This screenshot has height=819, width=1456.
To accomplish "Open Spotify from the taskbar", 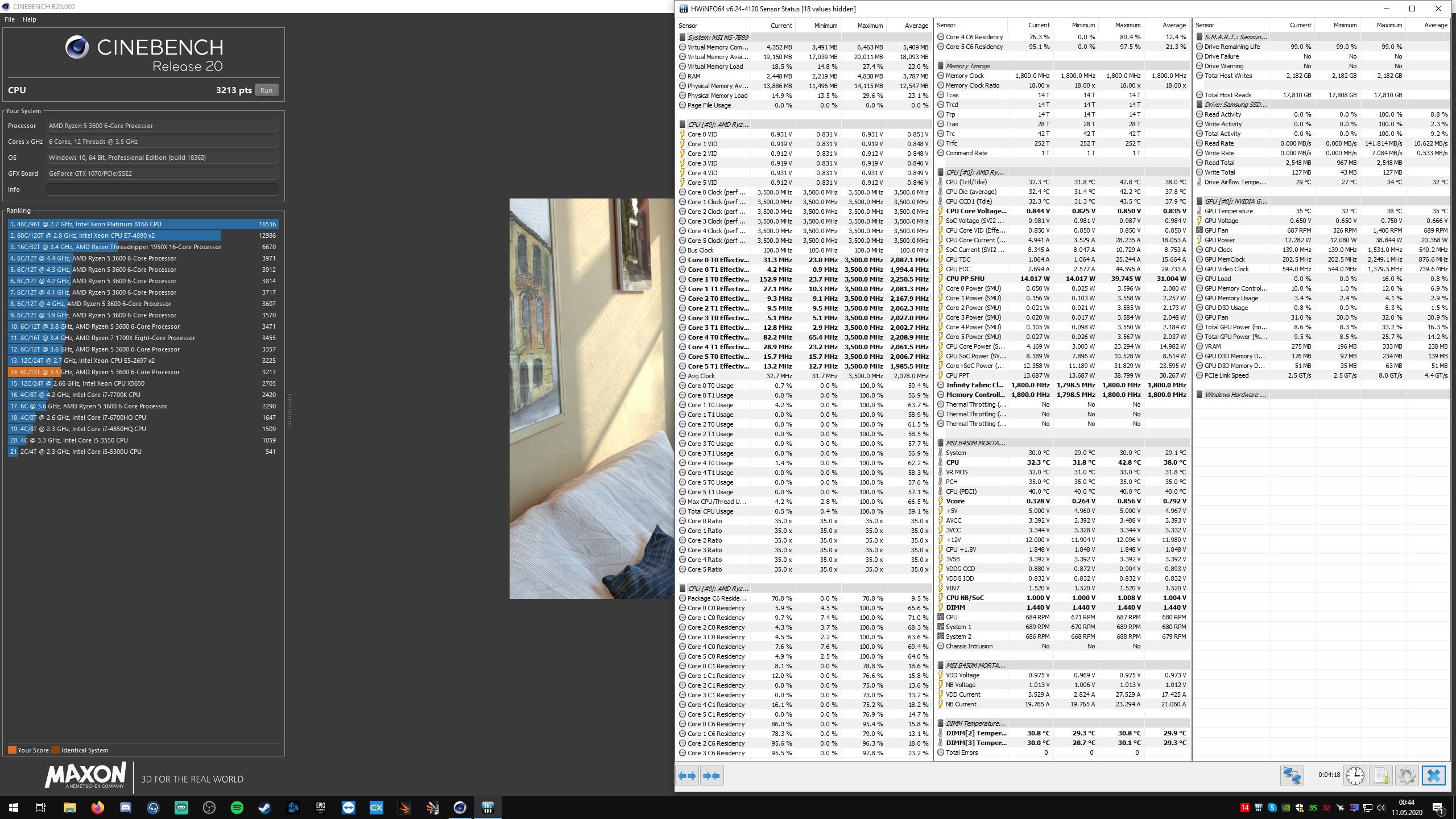I will point(237,807).
